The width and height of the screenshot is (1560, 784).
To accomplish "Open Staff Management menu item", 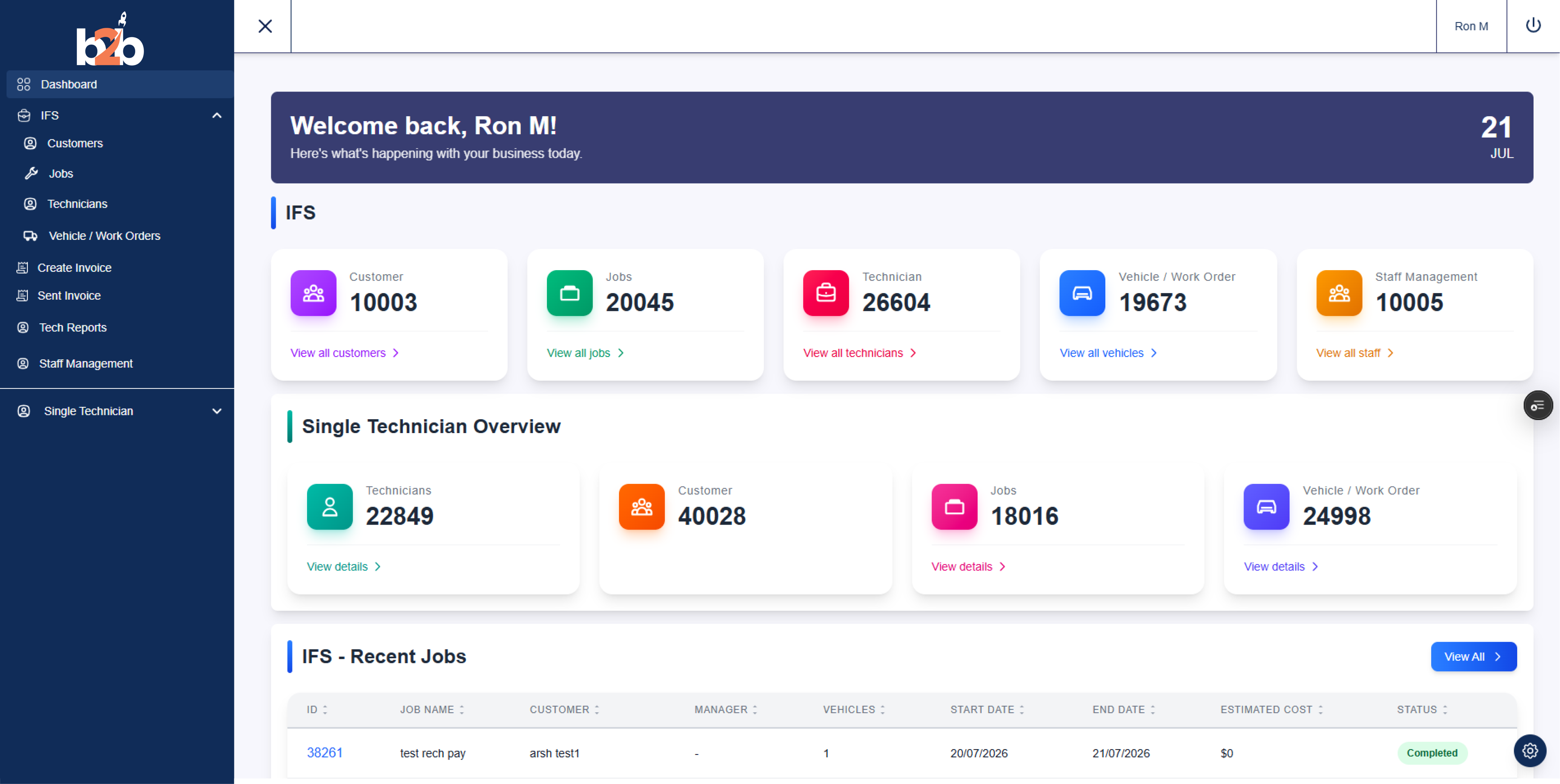I will (85, 363).
